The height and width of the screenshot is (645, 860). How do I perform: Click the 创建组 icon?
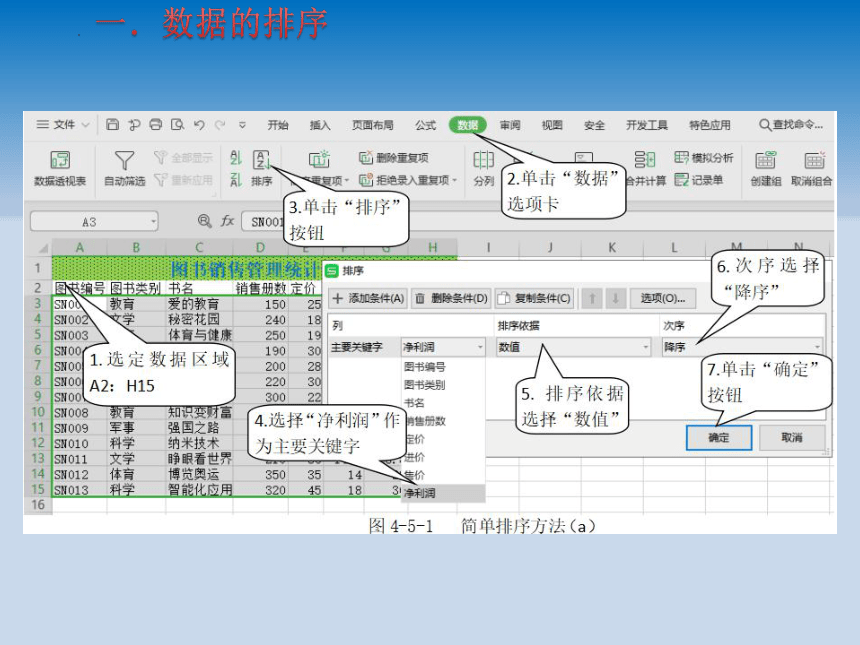pos(766,160)
